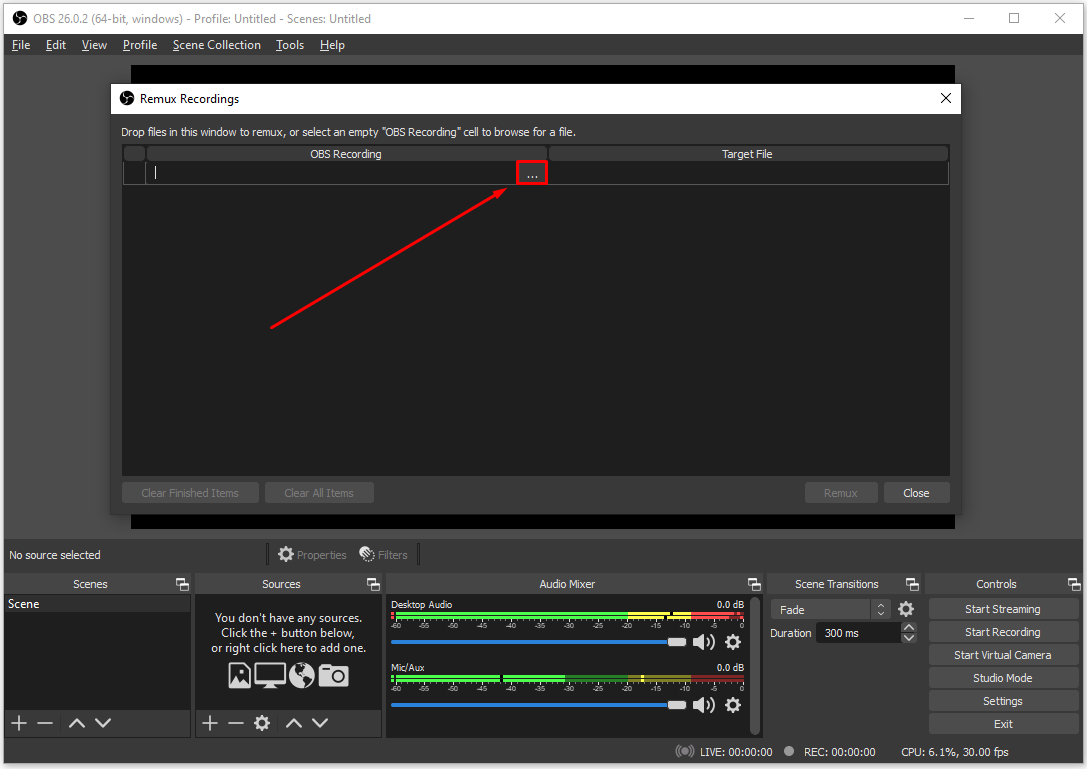Click the OBS Recording column header
1087x769 pixels.
point(346,154)
